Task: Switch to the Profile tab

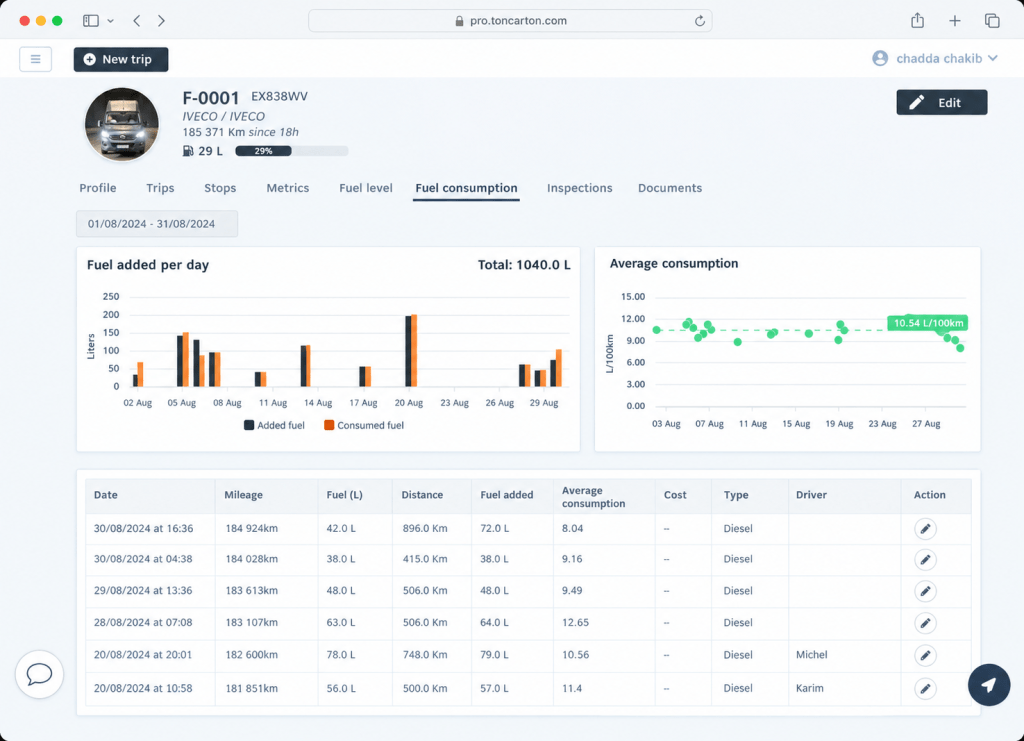Action: [x=98, y=188]
